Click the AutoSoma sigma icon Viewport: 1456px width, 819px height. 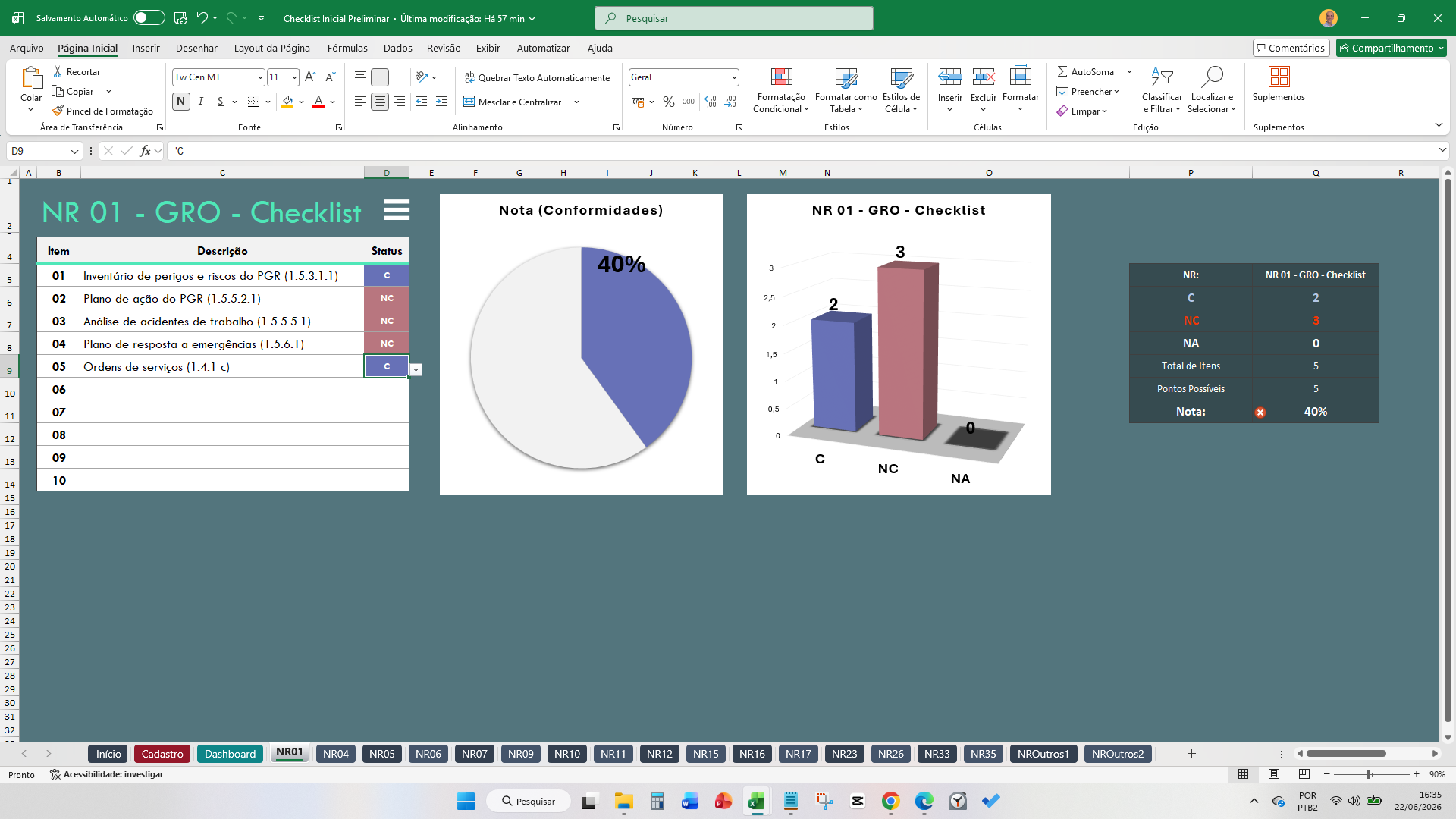pyautogui.click(x=1062, y=71)
